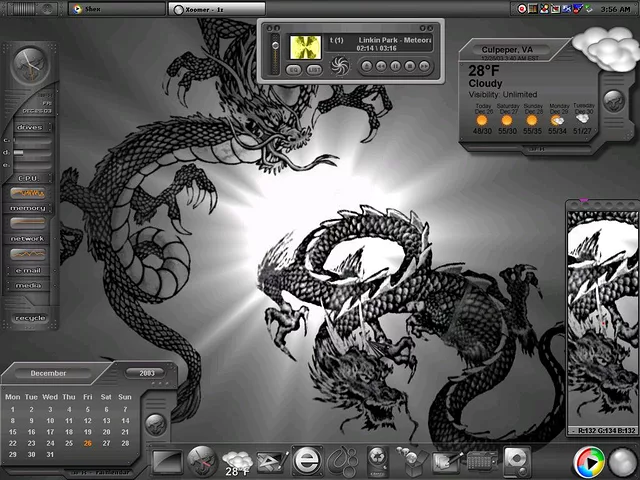Change the December month selector
The width and height of the screenshot is (640, 480).
coord(51,373)
